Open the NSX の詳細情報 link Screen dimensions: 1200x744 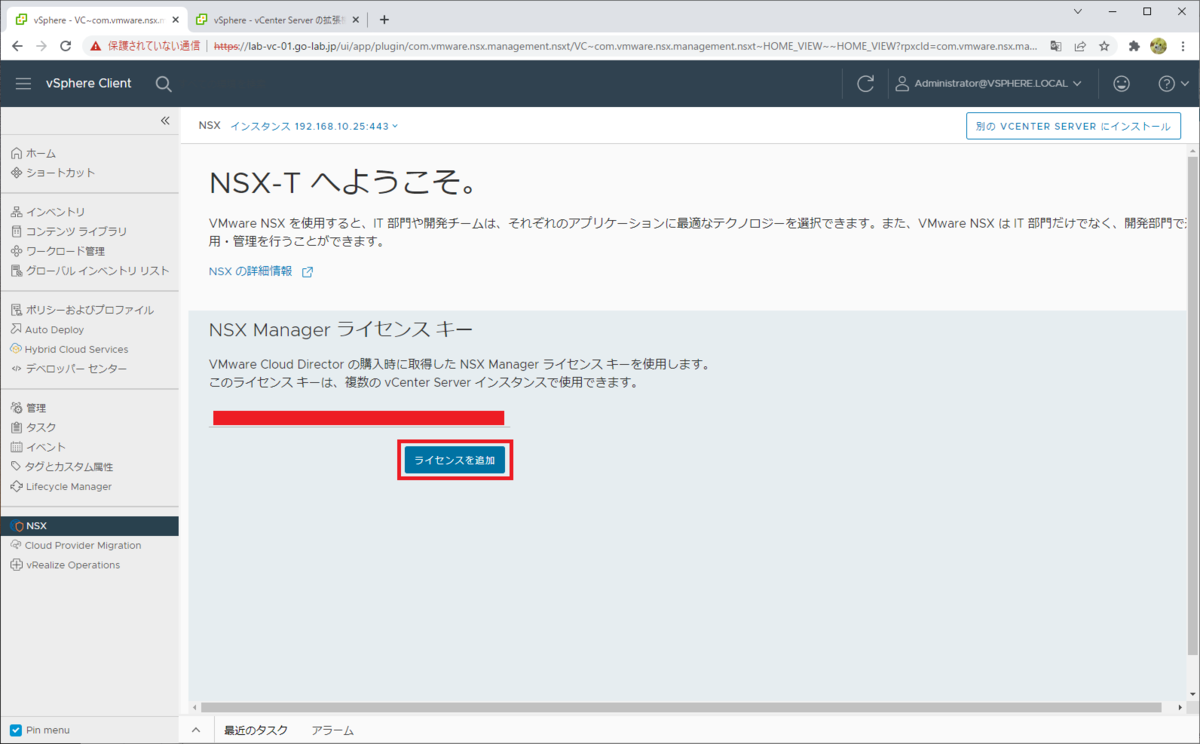click(x=260, y=271)
